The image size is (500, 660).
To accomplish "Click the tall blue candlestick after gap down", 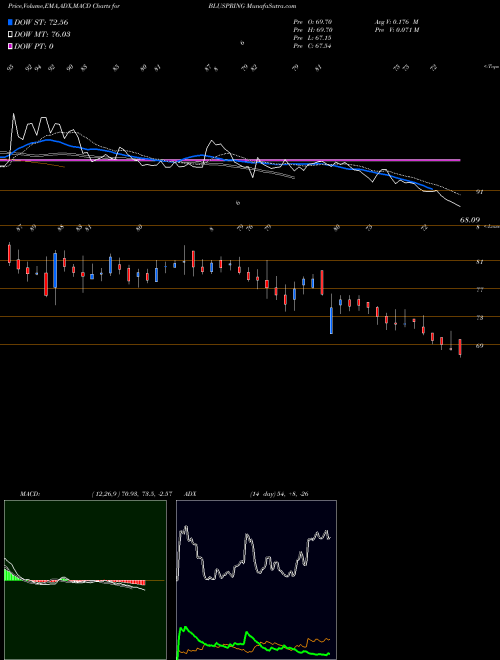I will point(331,320).
